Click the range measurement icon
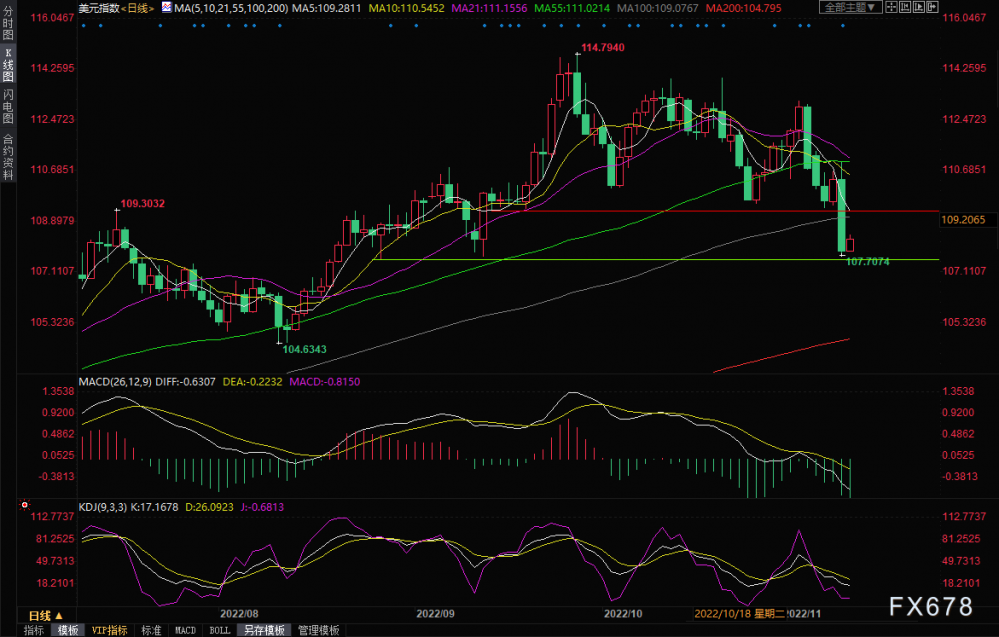 (x=905, y=8)
